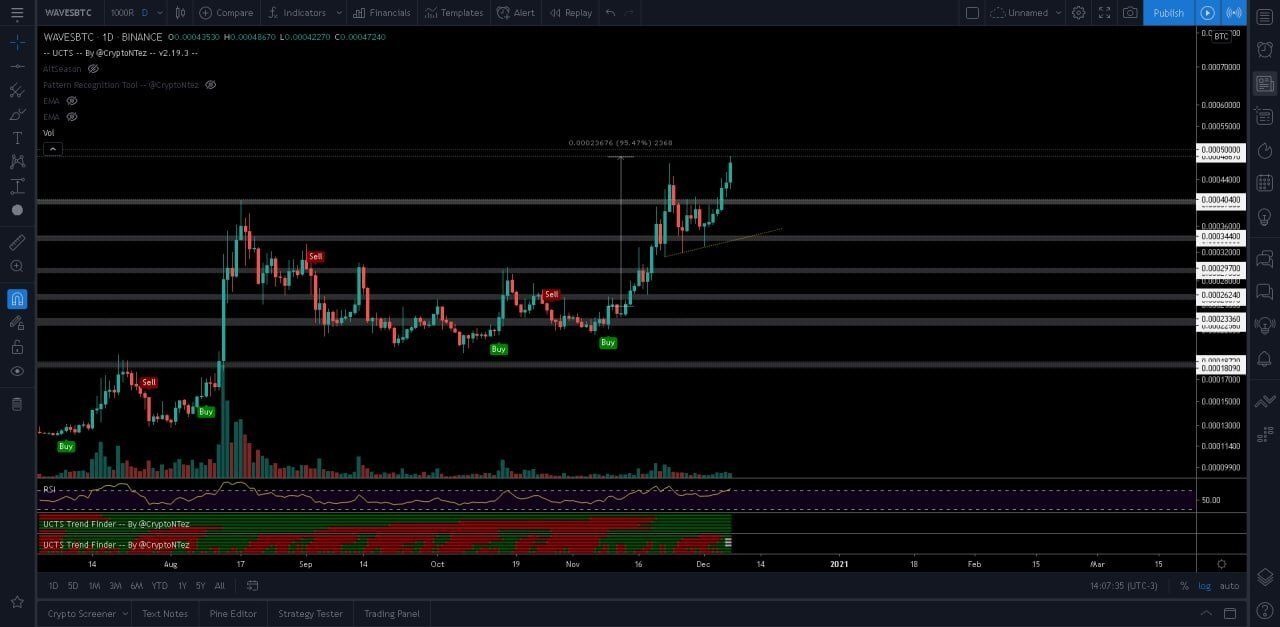Open the help question mark icon
The image size is (1280, 627).
(x=1265, y=610)
